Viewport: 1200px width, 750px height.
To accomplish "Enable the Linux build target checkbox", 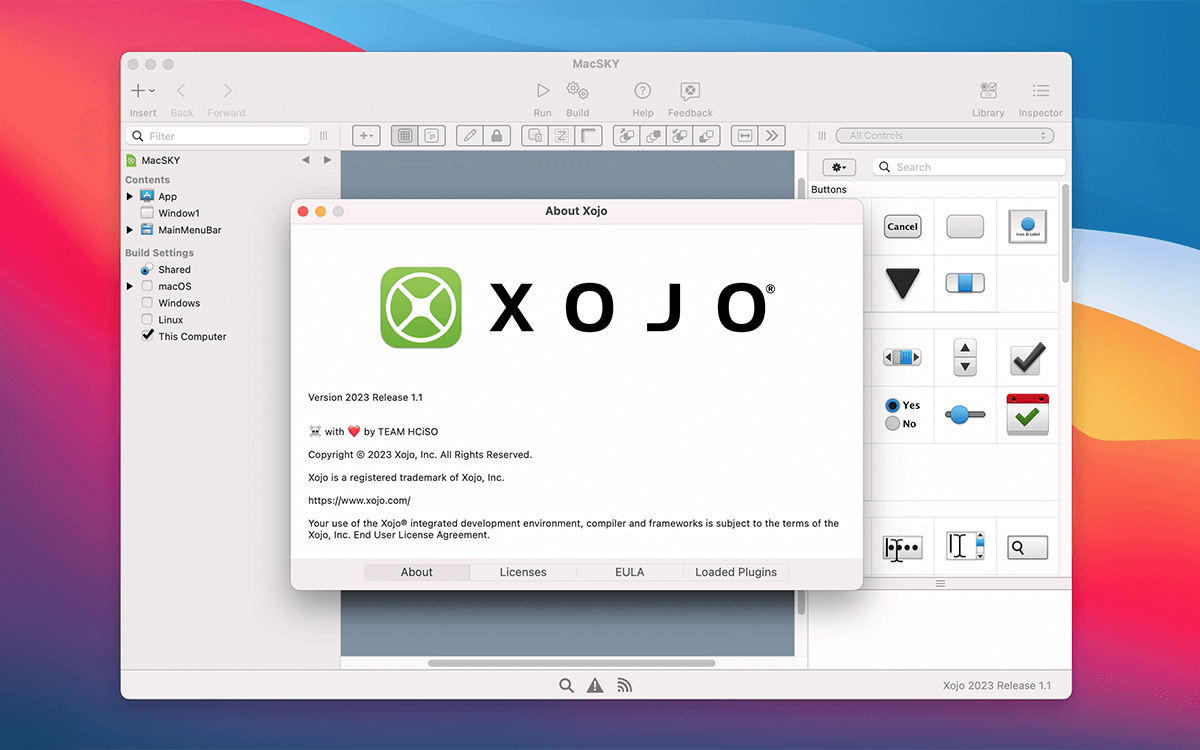I will 147,320.
